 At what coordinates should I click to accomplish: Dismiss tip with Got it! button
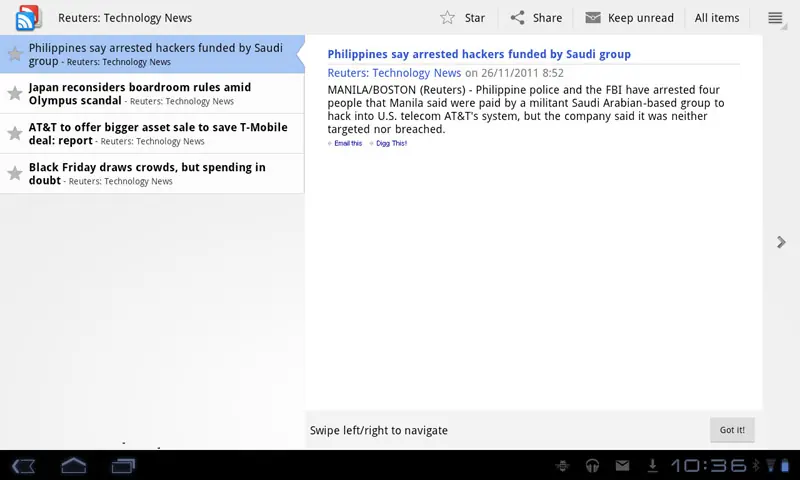732,430
